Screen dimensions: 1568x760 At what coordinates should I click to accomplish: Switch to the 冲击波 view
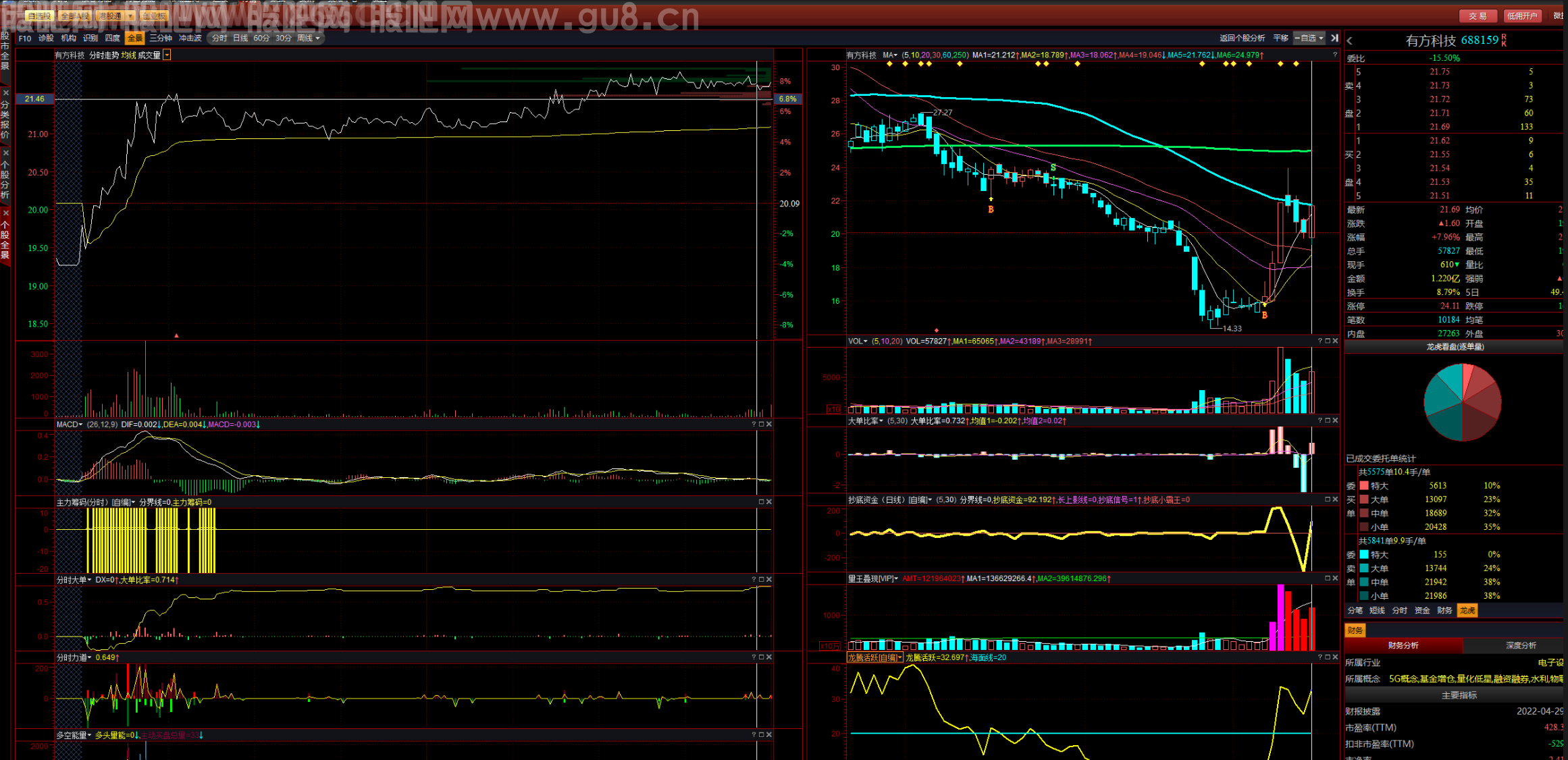click(x=190, y=38)
